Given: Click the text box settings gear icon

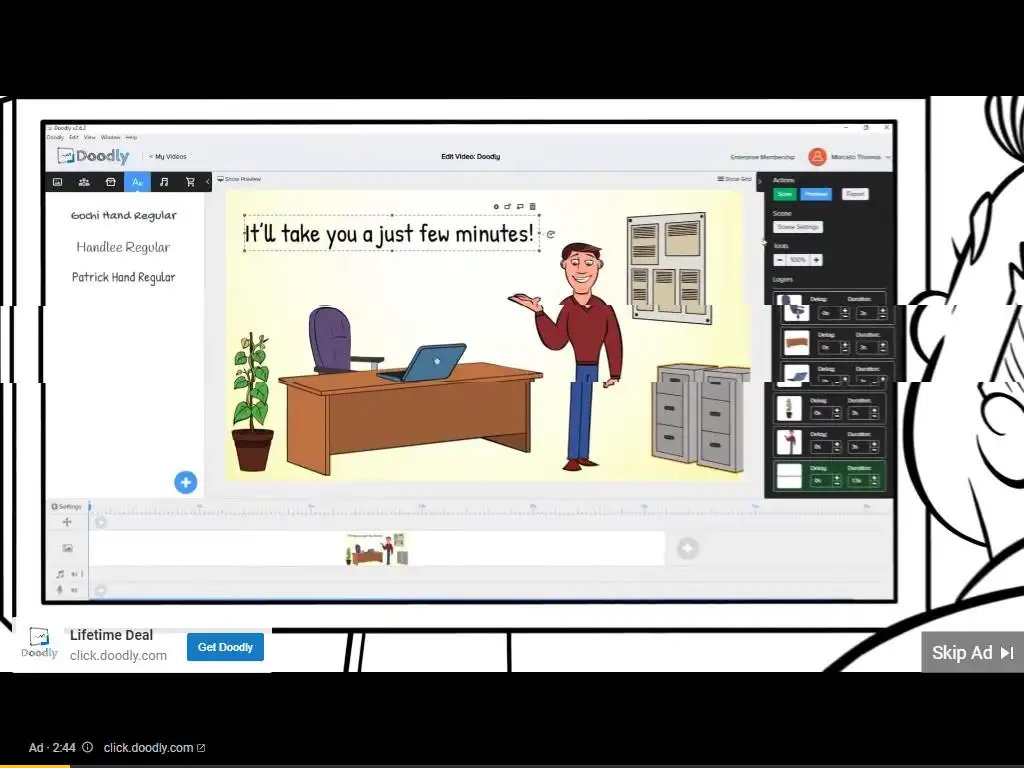Looking at the screenshot, I should point(496,206).
